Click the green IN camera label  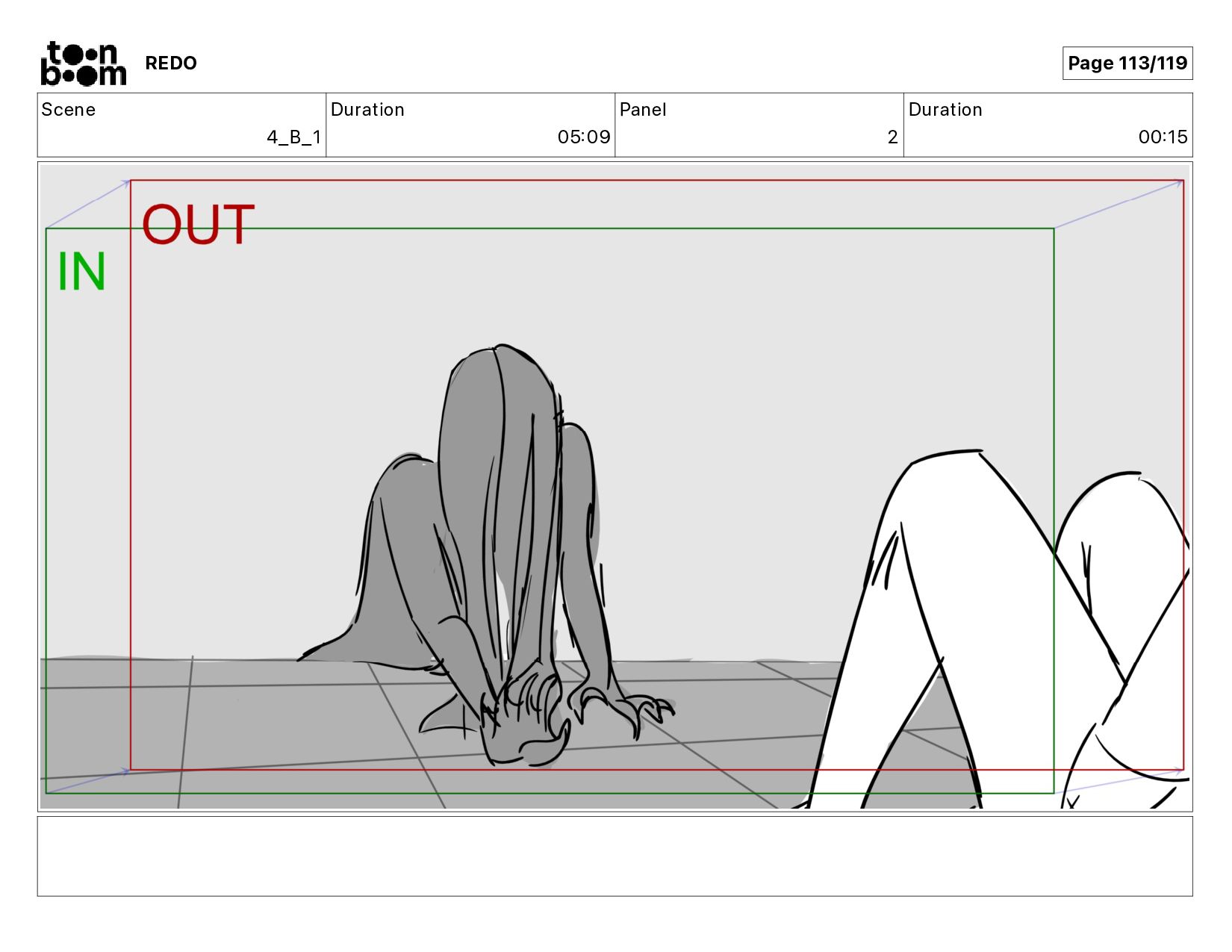point(81,272)
